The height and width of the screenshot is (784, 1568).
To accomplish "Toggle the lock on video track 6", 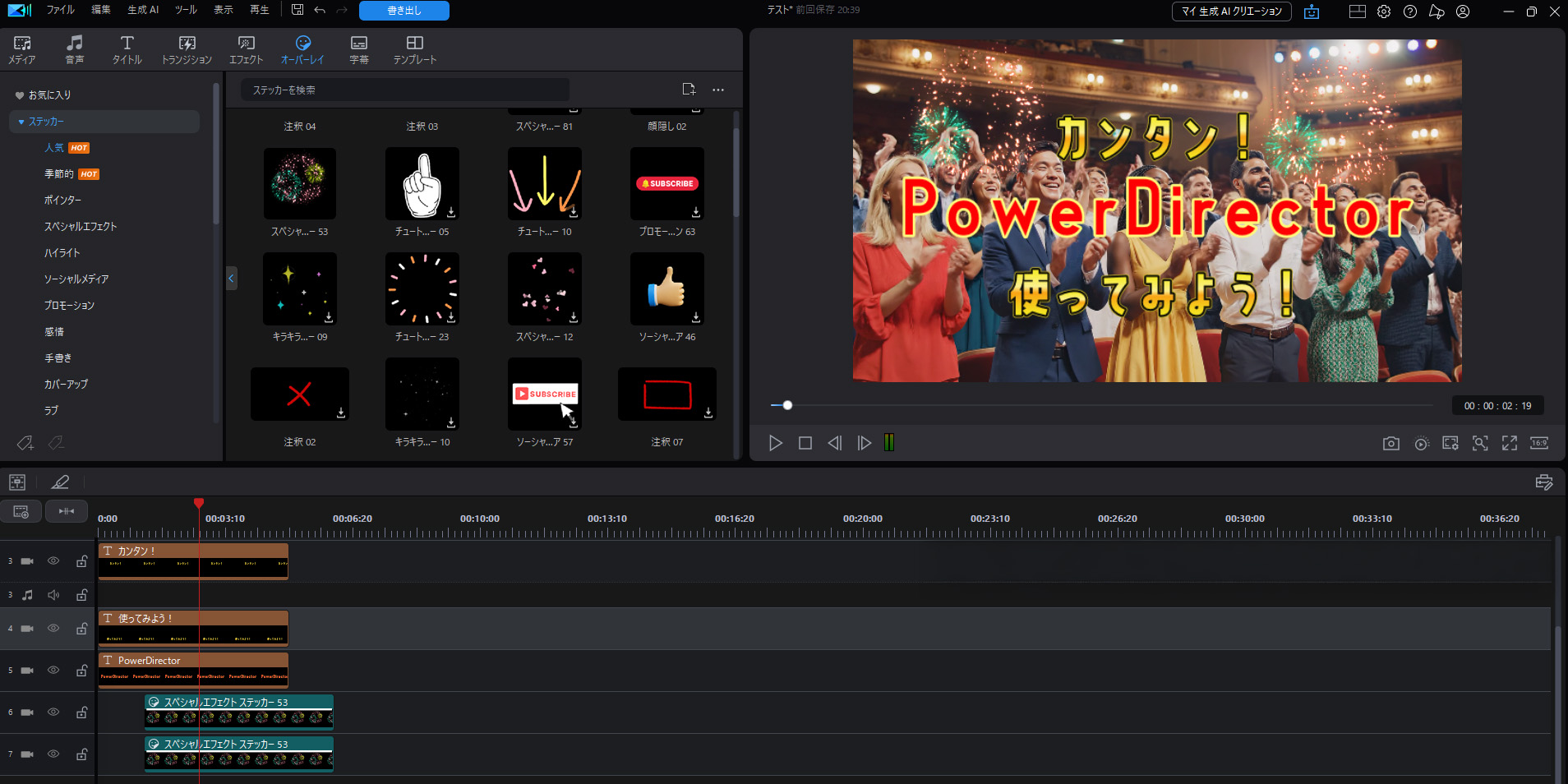I will [x=82, y=713].
